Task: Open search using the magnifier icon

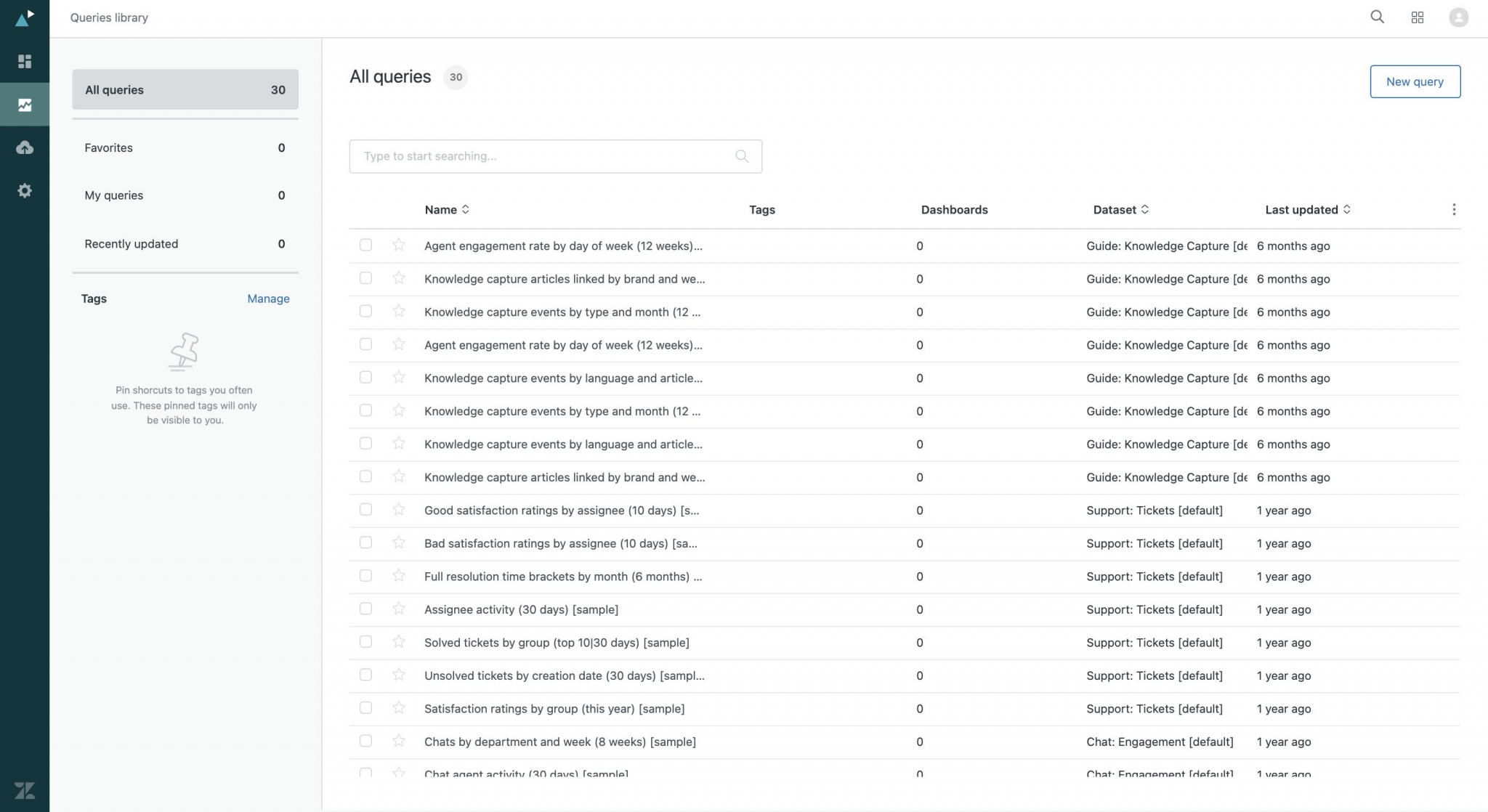Action: [1376, 16]
